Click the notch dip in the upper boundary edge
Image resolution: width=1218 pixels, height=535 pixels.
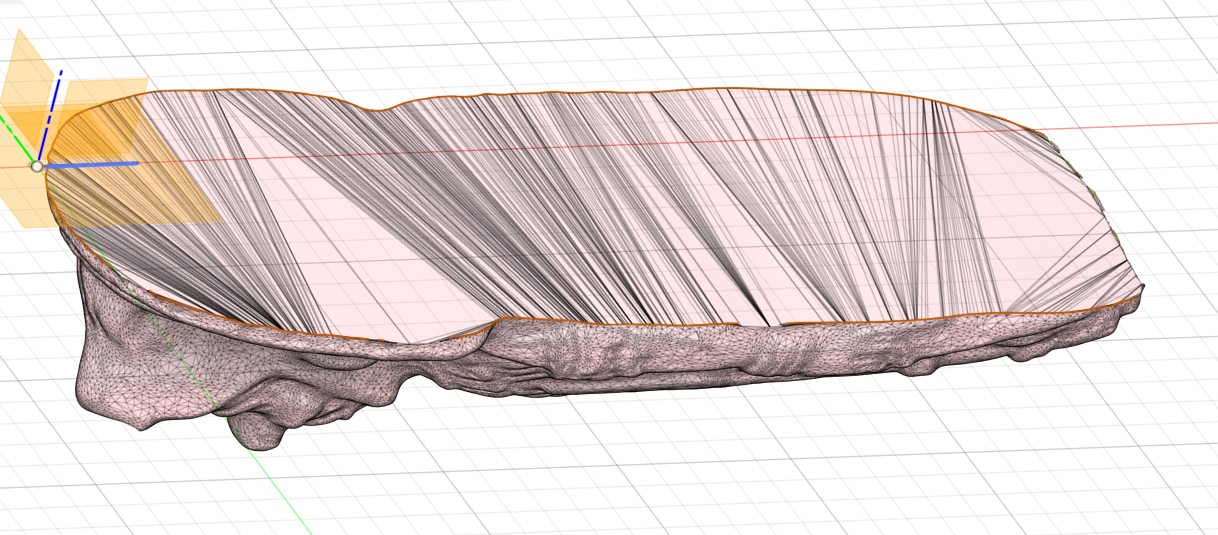pos(373,107)
